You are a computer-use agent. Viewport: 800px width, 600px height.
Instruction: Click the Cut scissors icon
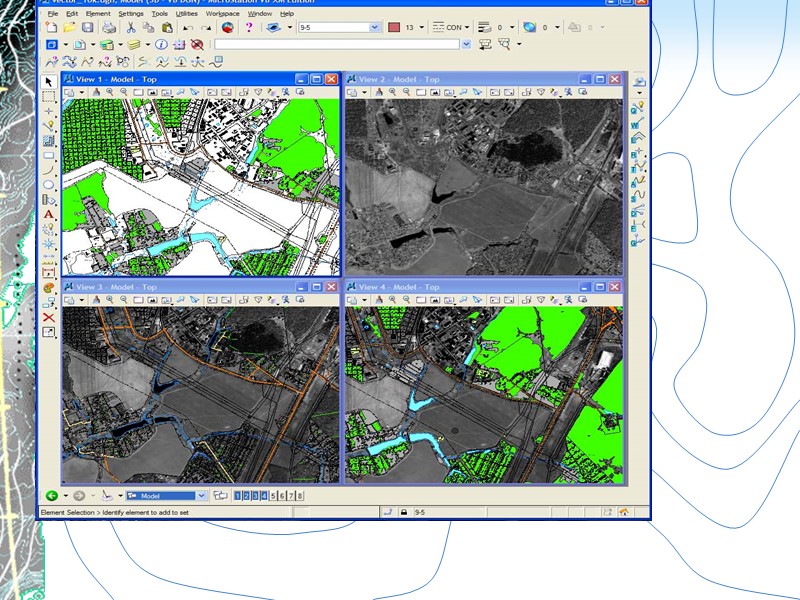point(131,28)
